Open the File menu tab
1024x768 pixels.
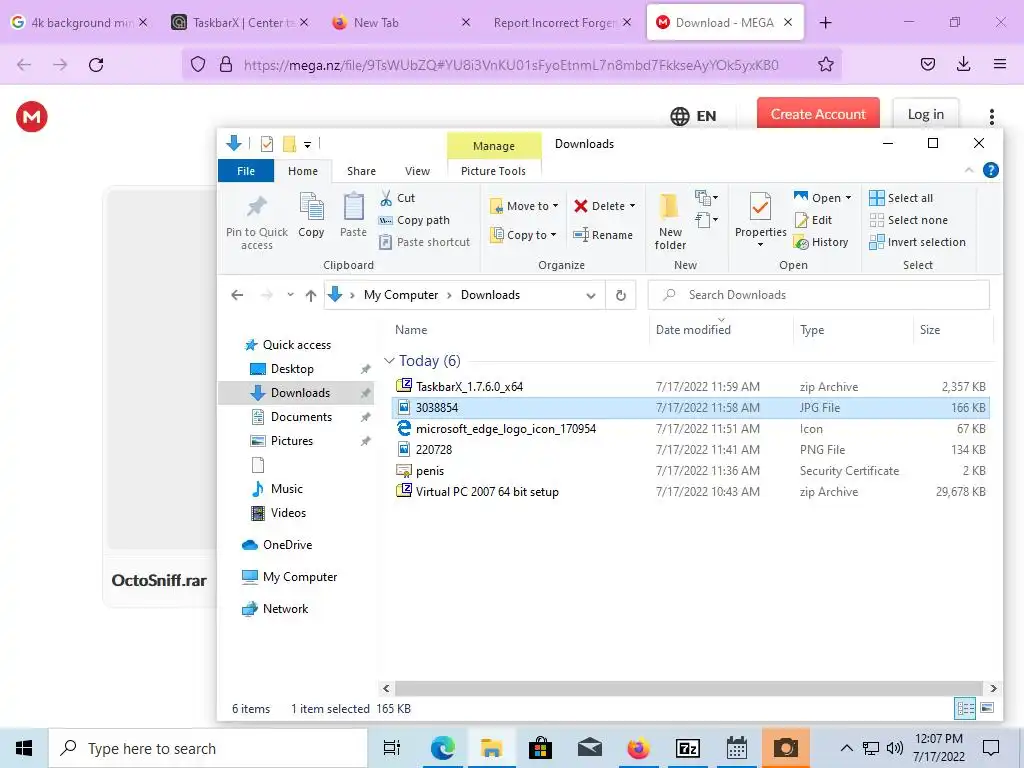246,171
